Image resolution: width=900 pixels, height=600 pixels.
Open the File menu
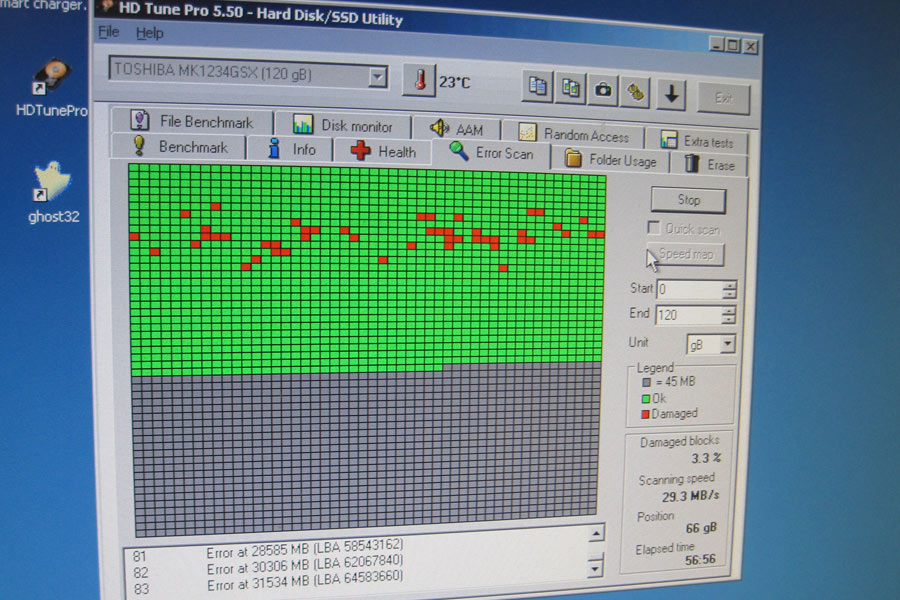pyautogui.click(x=108, y=32)
